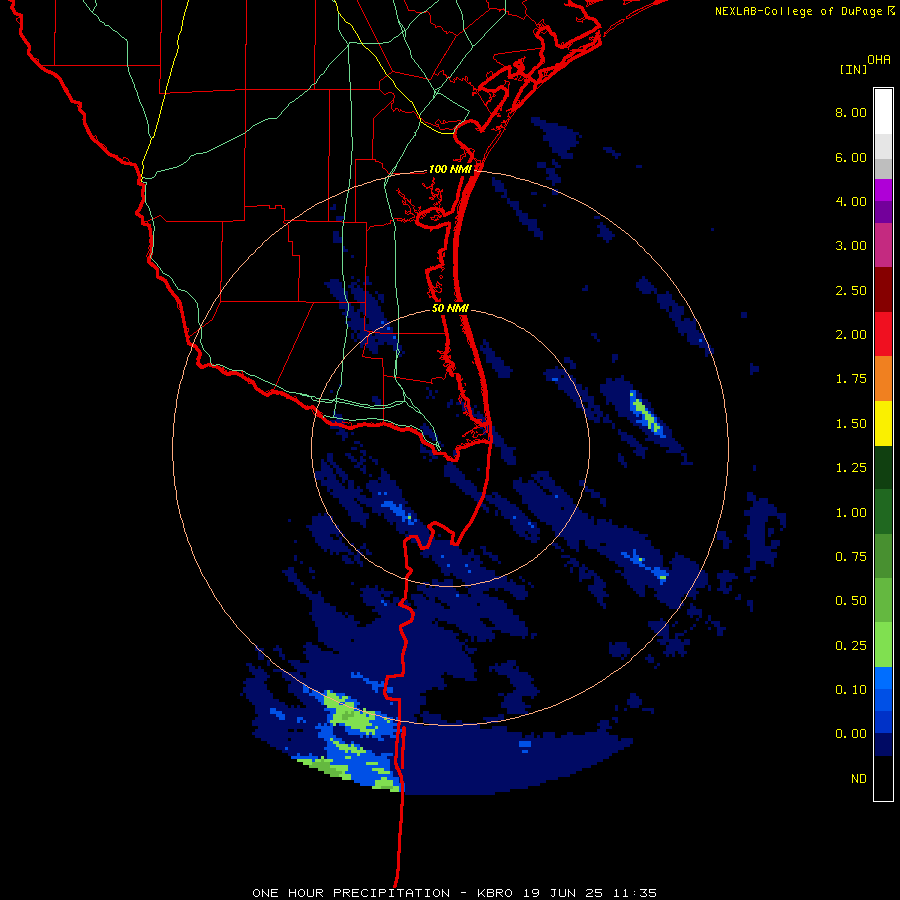Click the OHA product label above the legend
Image resolution: width=900 pixels, height=900 pixels.
pos(879,59)
